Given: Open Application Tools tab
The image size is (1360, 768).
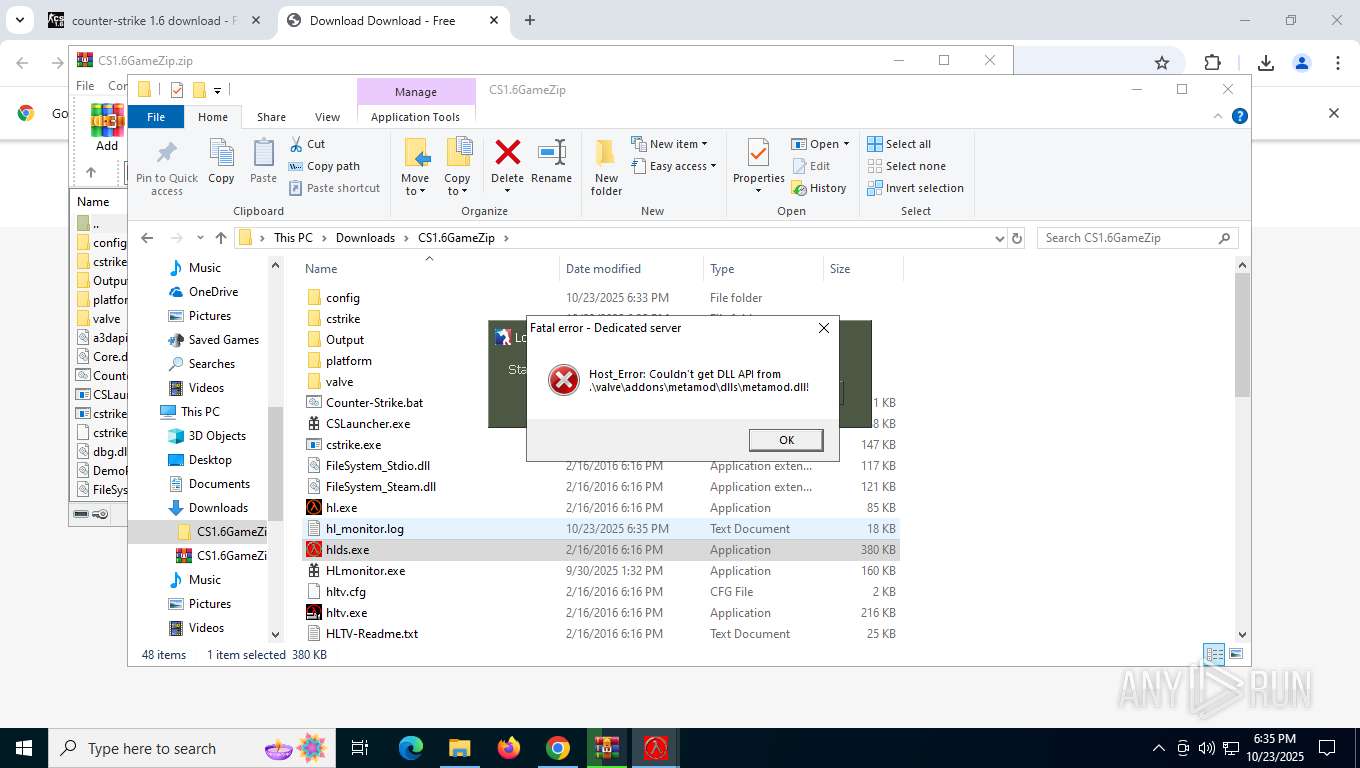Looking at the screenshot, I should click(415, 117).
